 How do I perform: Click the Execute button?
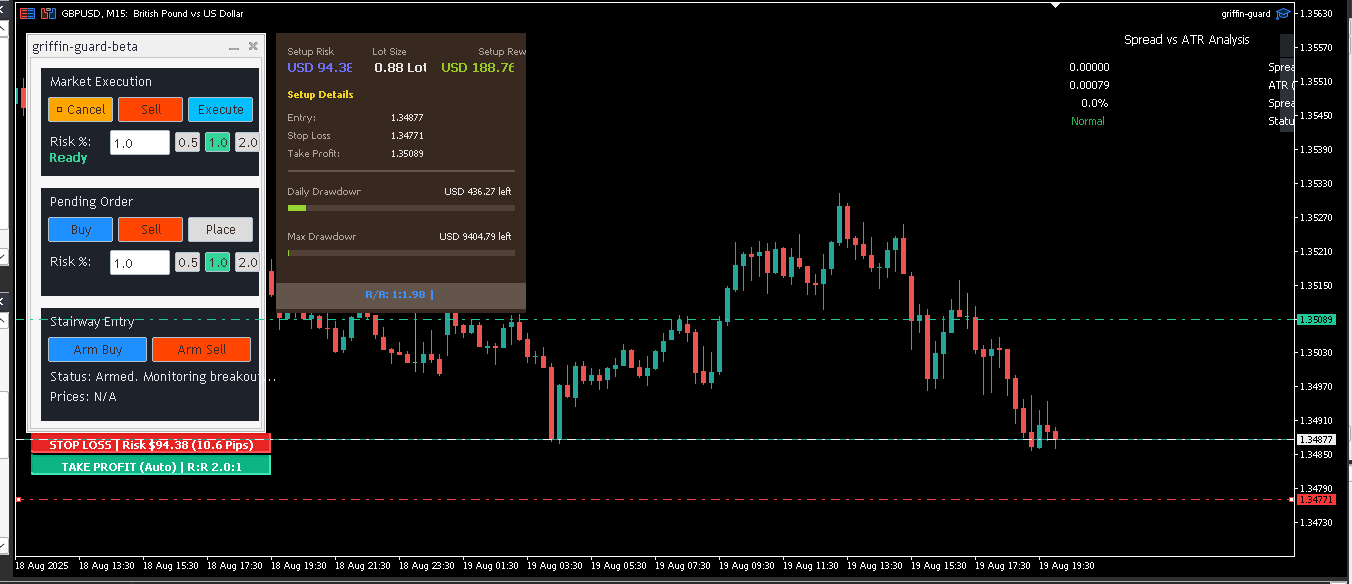click(x=220, y=110)
